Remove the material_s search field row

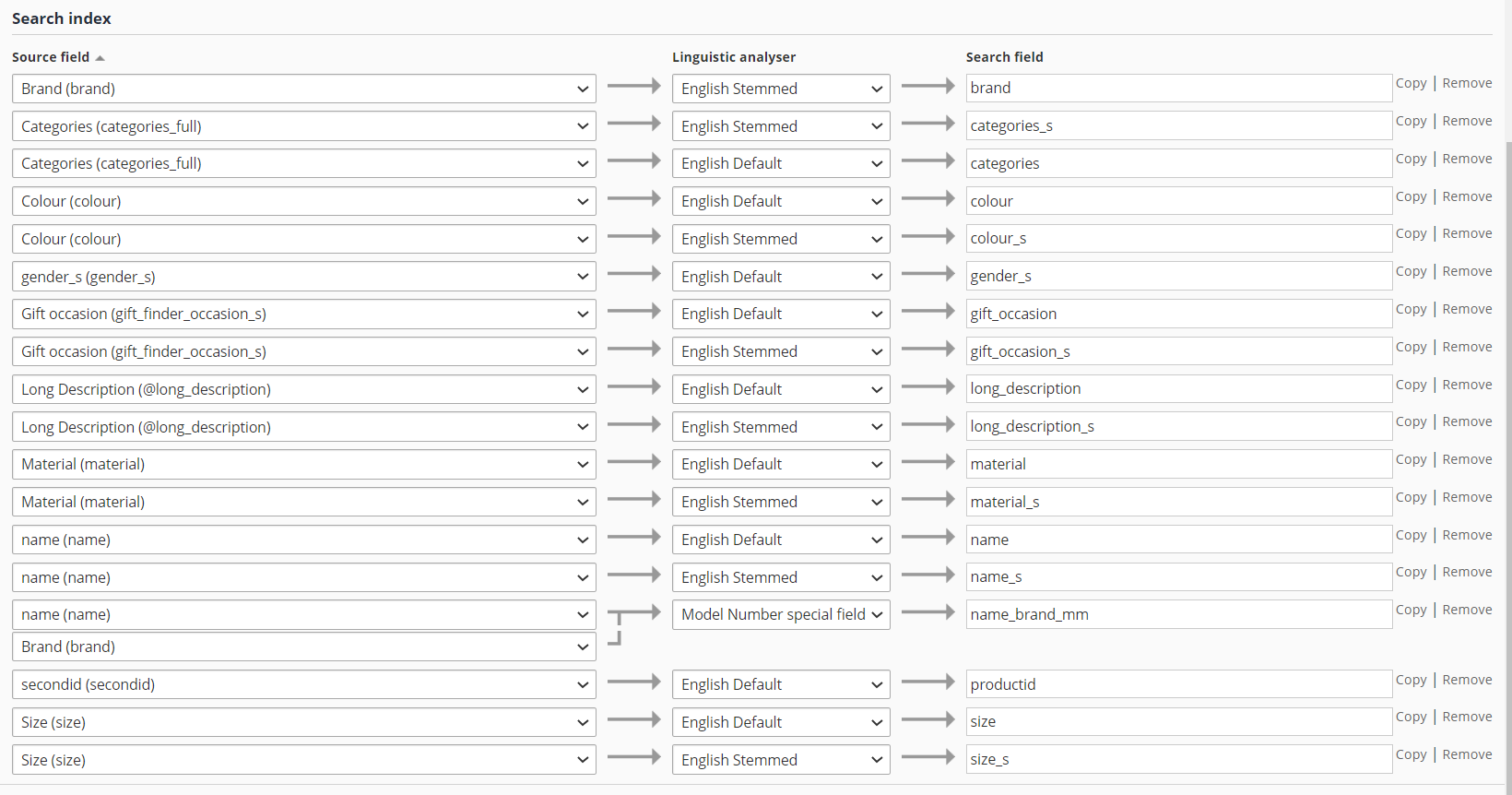click(1467, 497)
